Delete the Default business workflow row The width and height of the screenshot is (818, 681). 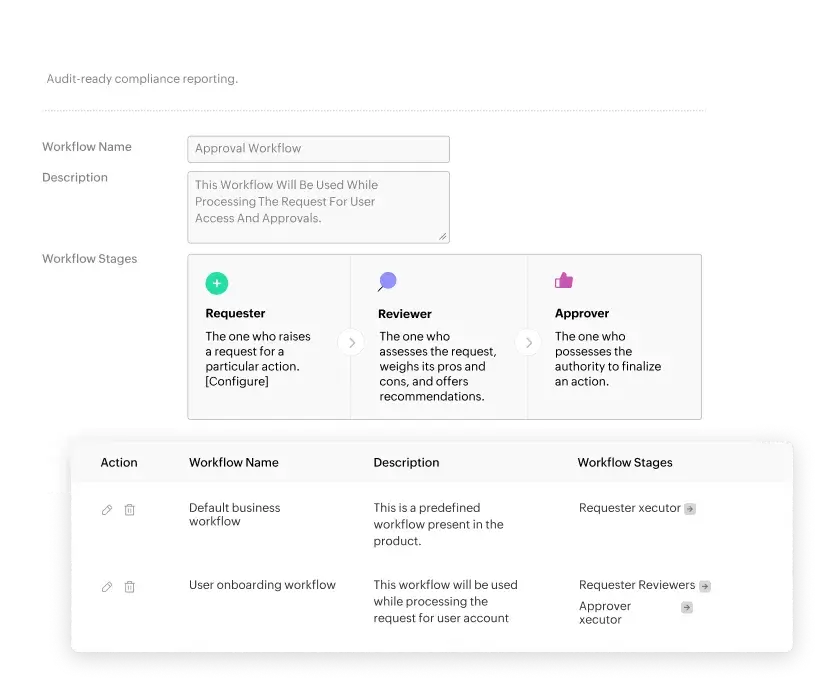coord(129,510)
